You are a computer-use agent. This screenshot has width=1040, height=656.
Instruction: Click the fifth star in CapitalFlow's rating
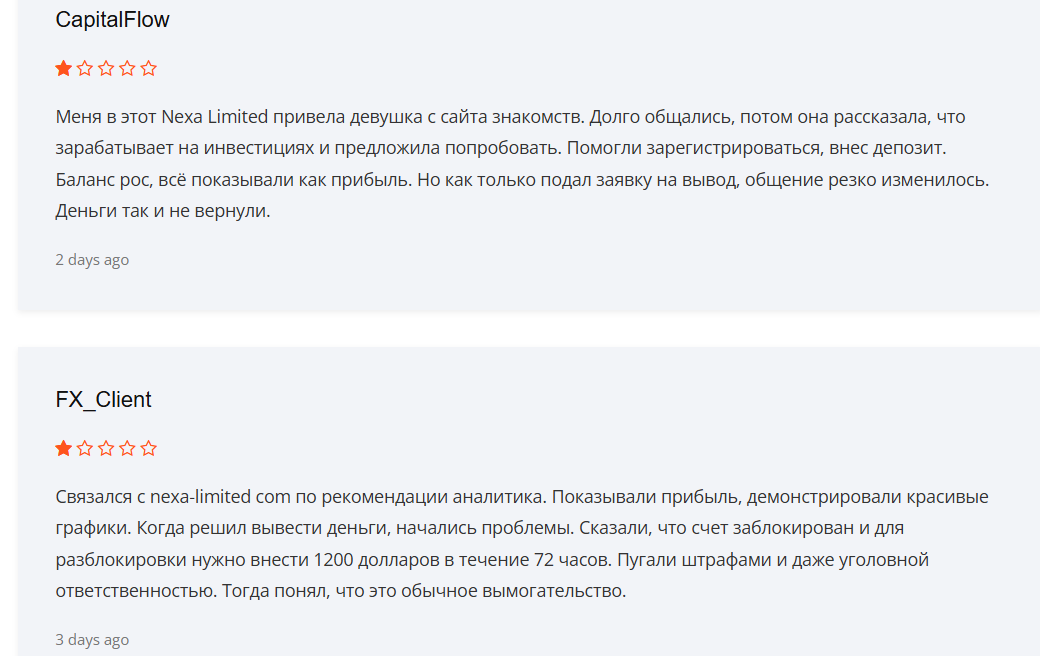[x=149, y=69]
